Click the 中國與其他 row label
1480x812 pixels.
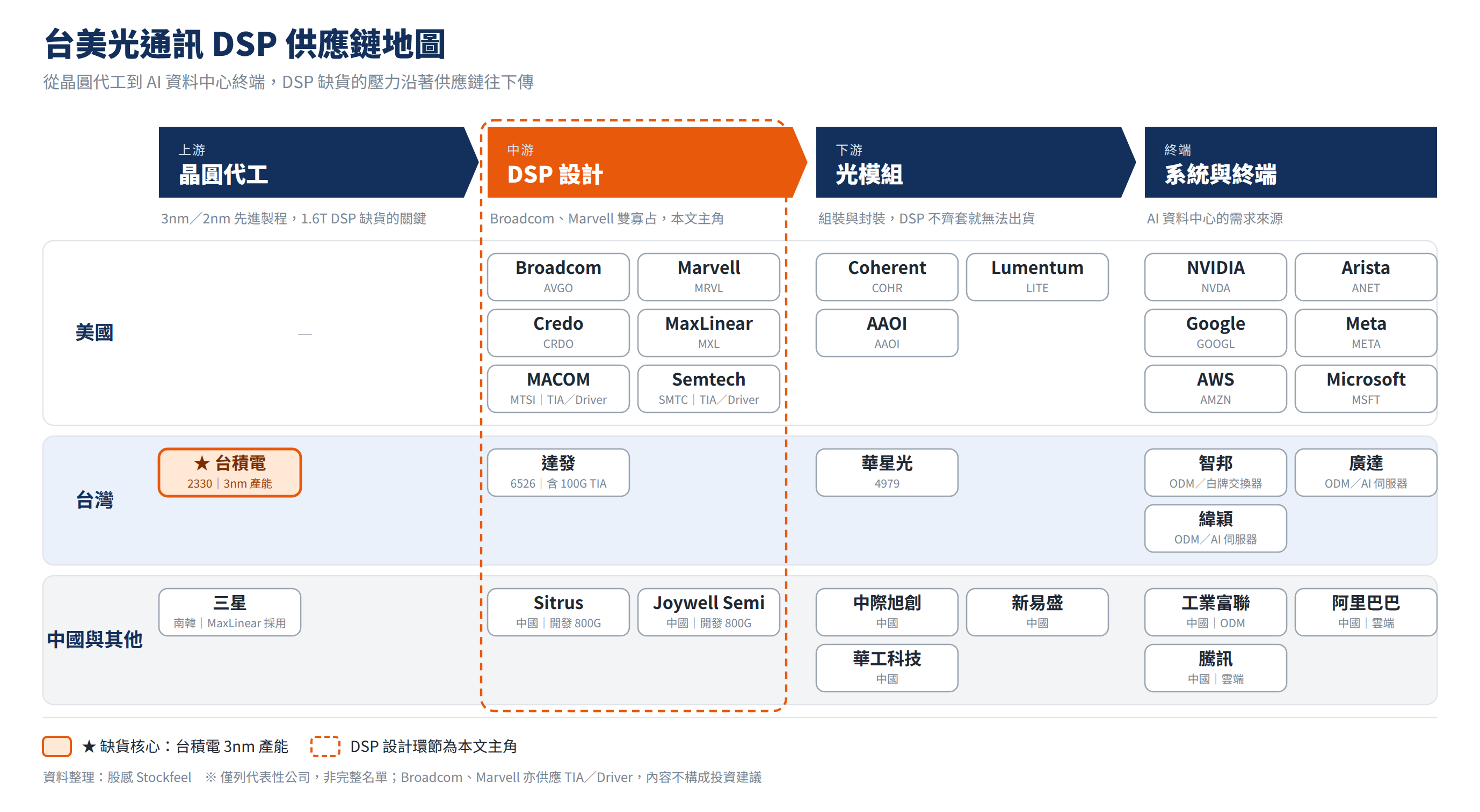coord(94,640)
